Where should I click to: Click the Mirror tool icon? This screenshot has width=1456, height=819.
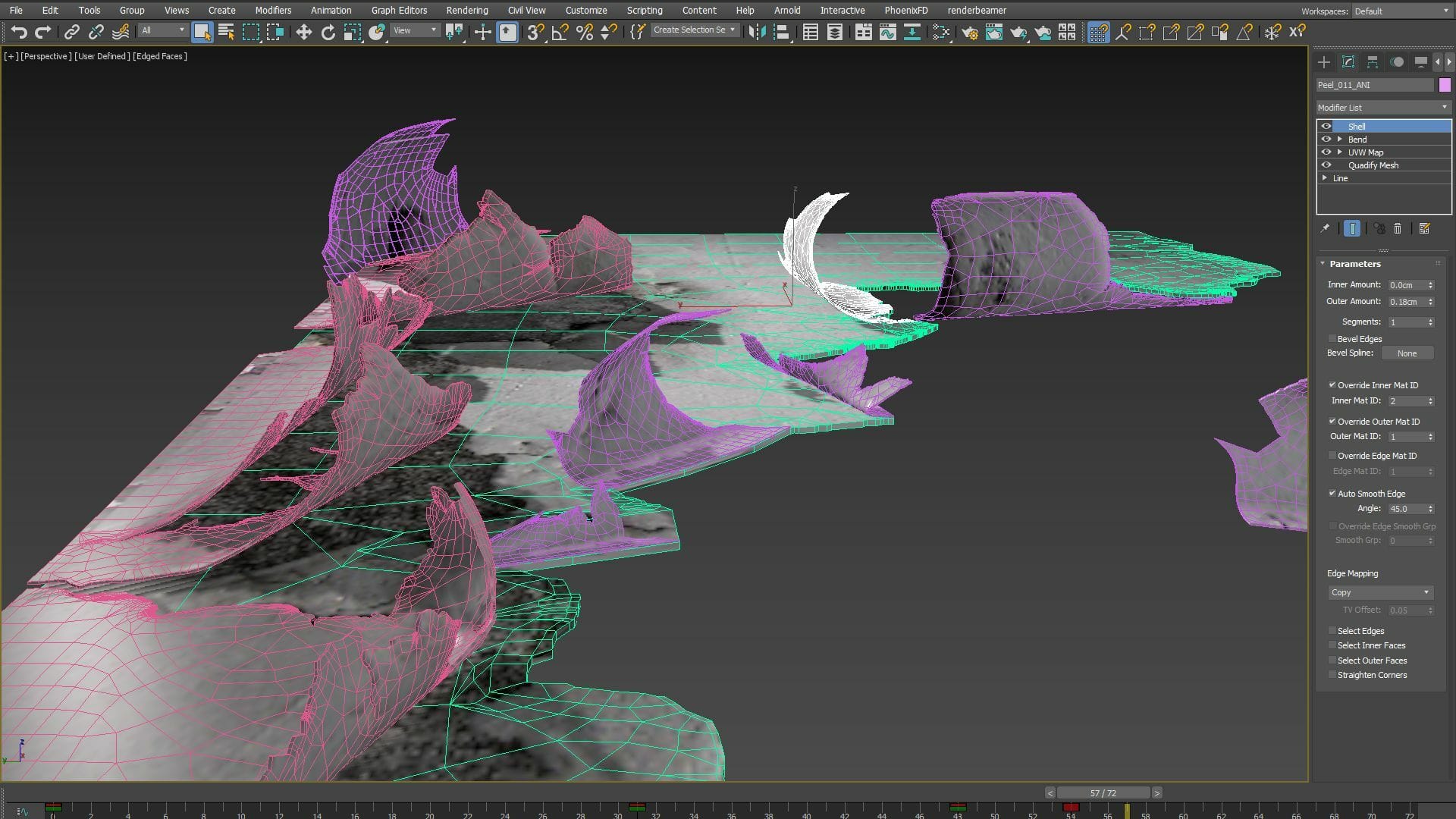[756, 31]
